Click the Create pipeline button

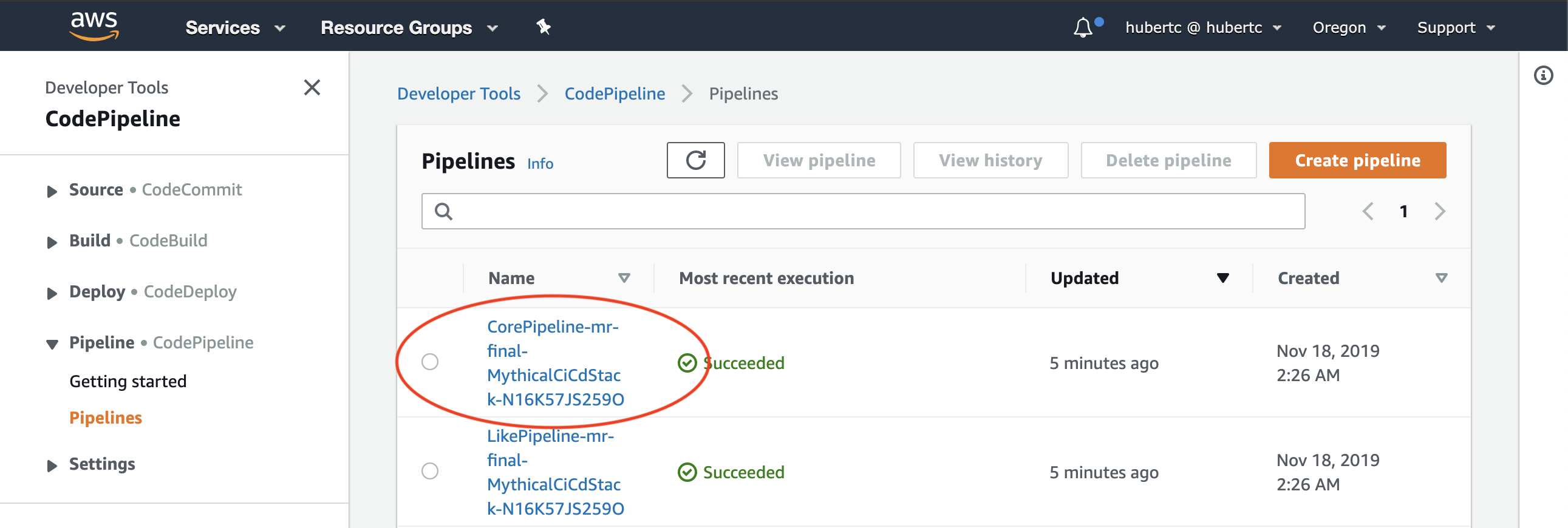(1357, 160)
